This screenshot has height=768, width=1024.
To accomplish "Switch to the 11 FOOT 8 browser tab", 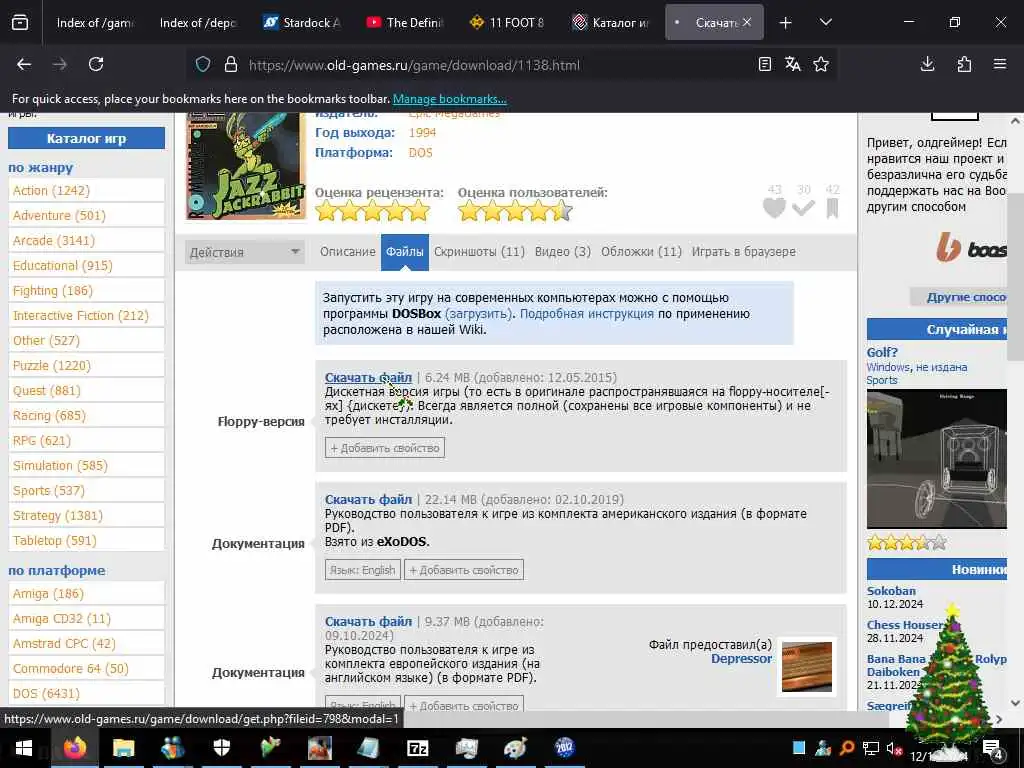I will click(x=507, y=23).
